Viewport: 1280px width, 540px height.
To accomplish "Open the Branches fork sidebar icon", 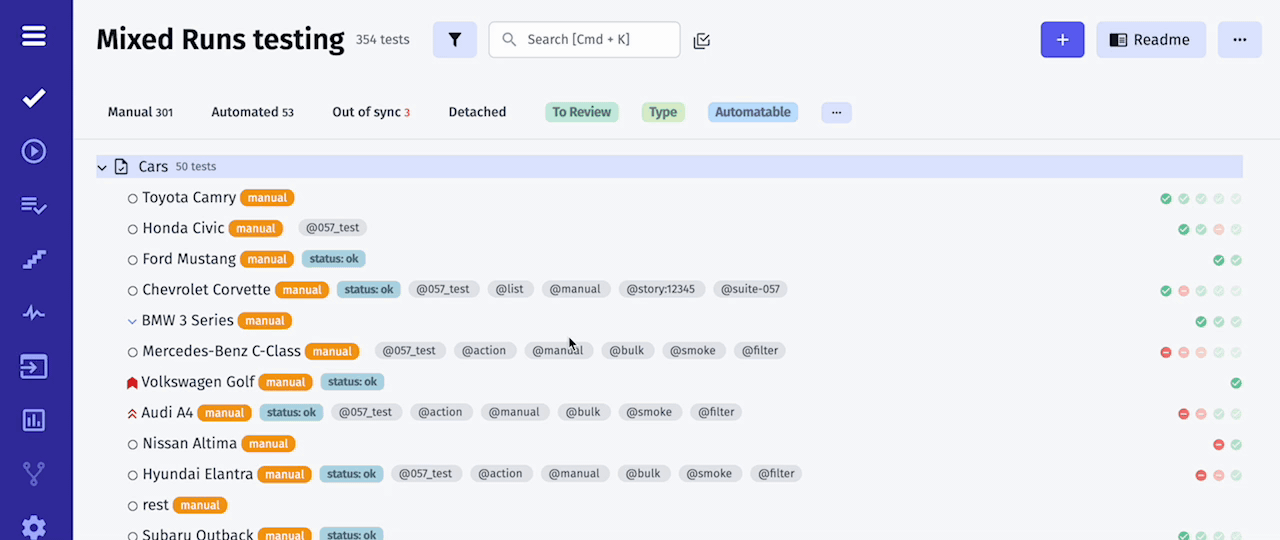I will click(34, 473).
